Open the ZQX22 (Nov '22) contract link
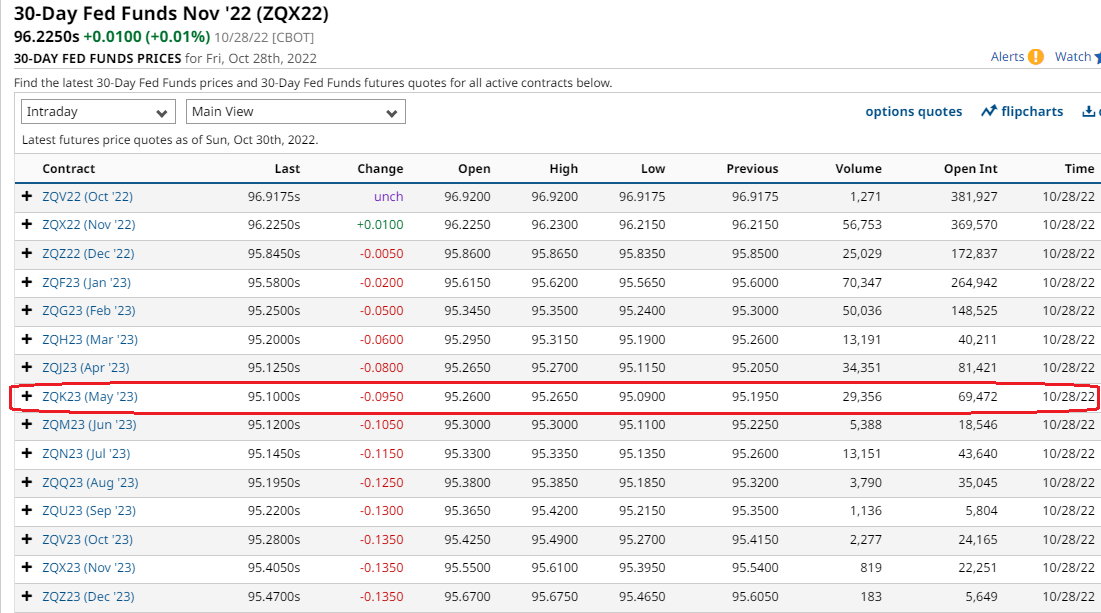The image size is (1101, 613). tap(89, 226)
